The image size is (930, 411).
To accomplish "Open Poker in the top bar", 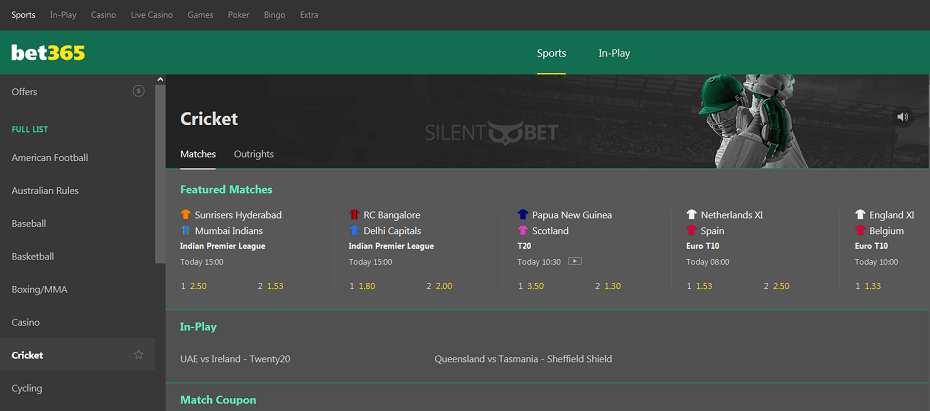I will [x=238, y=15].
